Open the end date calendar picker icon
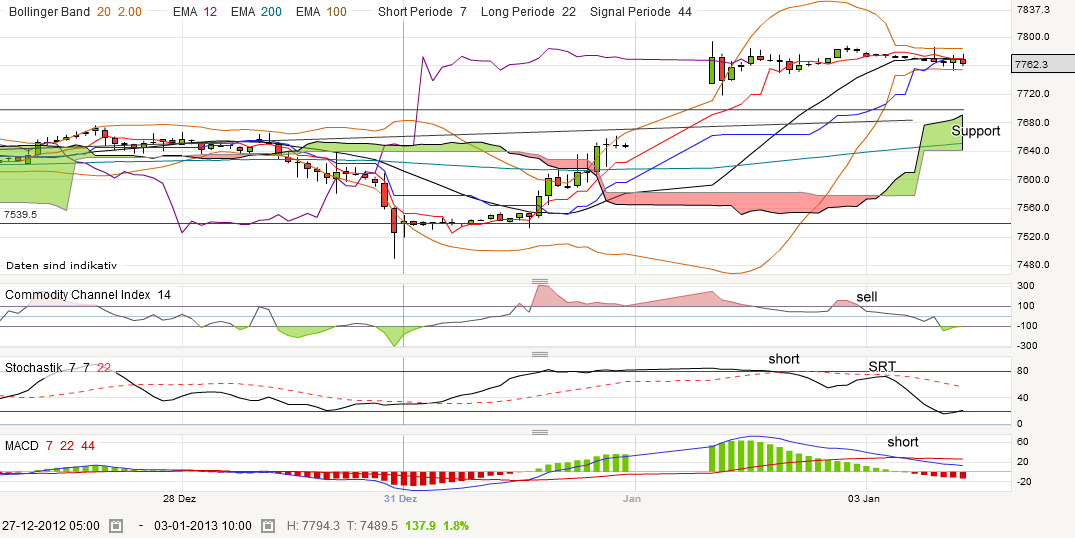Image resolution: width=1075 pixels, height=538 pixels. point(268,525)
